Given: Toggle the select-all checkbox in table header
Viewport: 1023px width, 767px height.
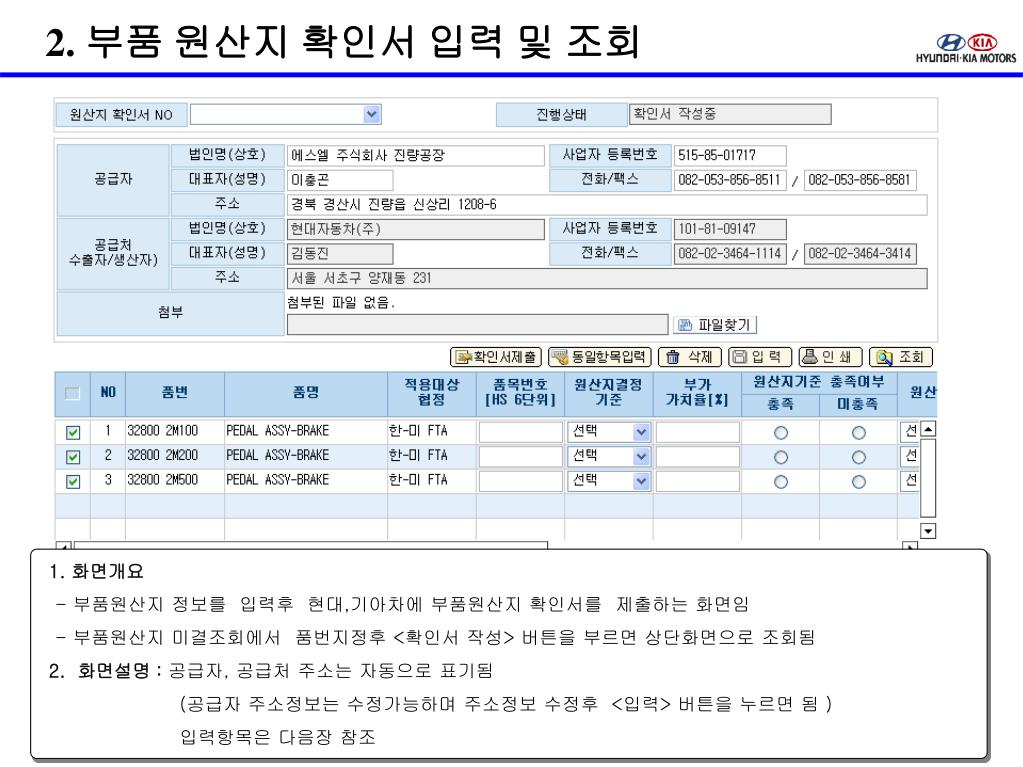Looking at the screenshot, I should pos(72,393).
